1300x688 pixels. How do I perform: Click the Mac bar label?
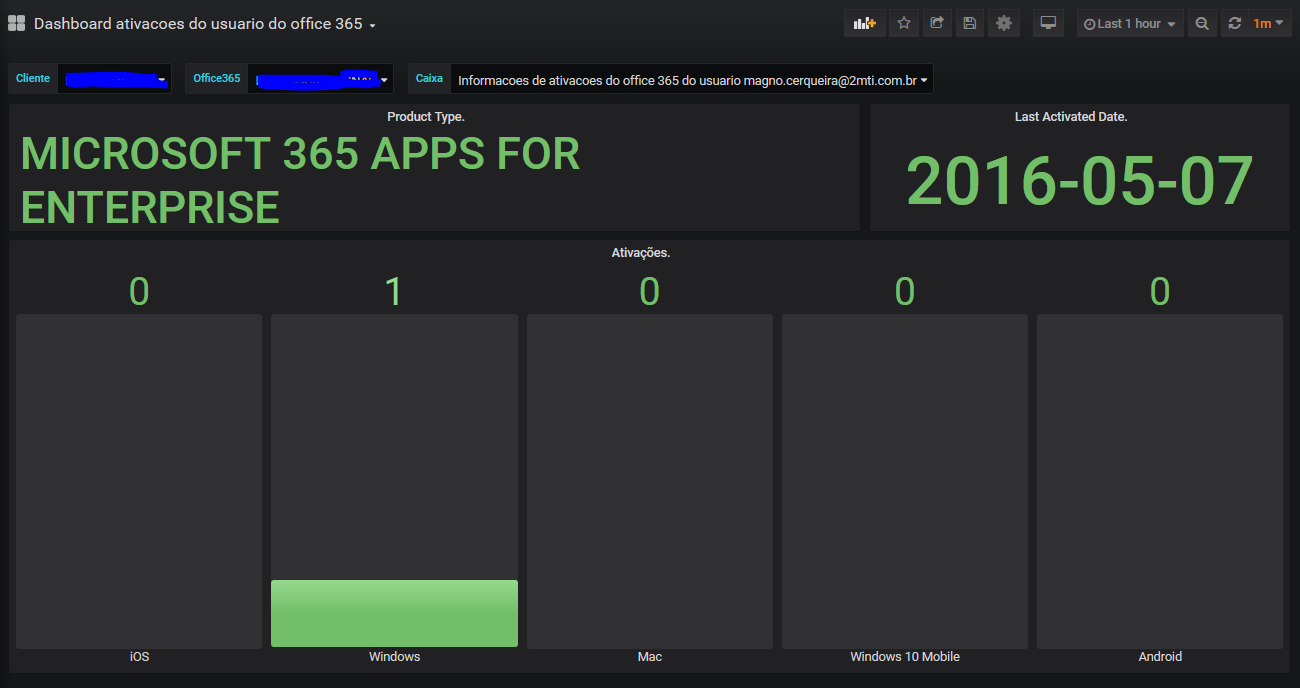[650, 657]
